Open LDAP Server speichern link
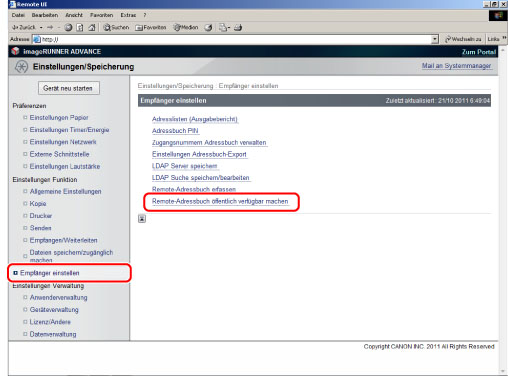 (184, 166)
